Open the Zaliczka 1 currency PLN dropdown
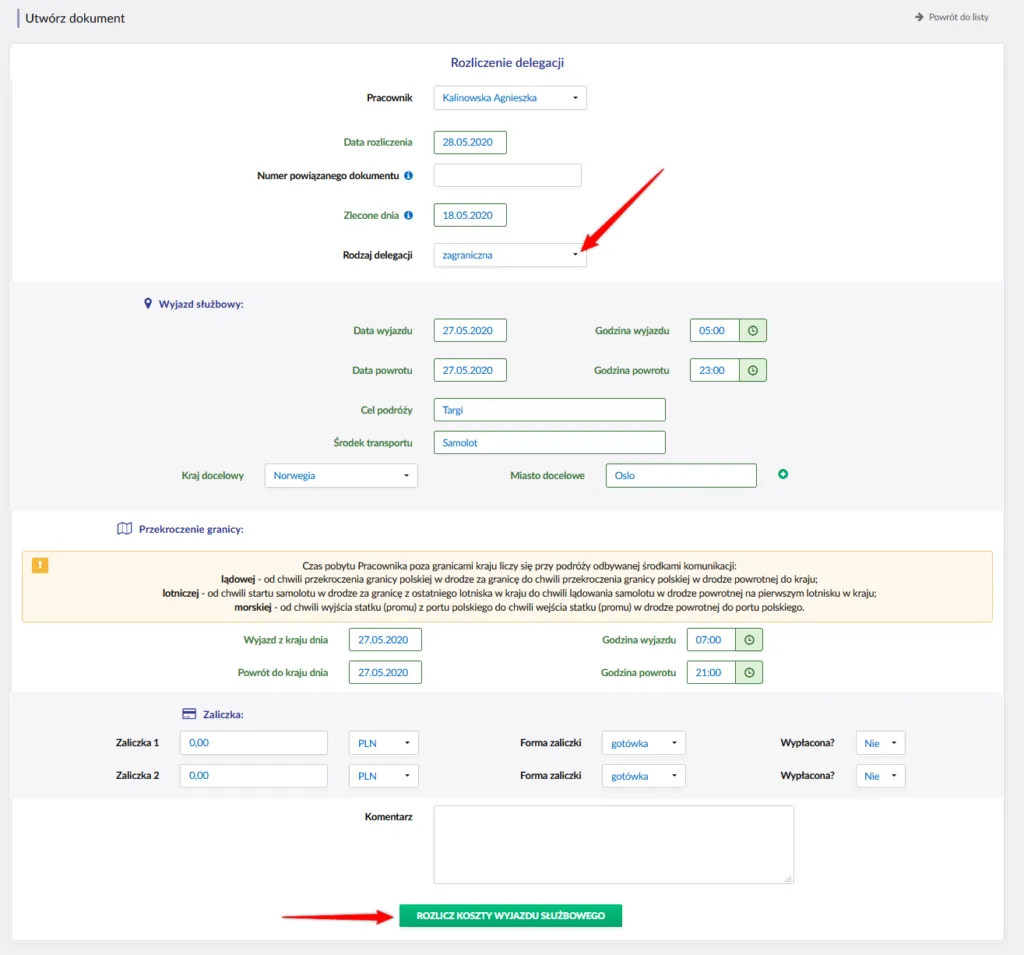 point(384,743)
